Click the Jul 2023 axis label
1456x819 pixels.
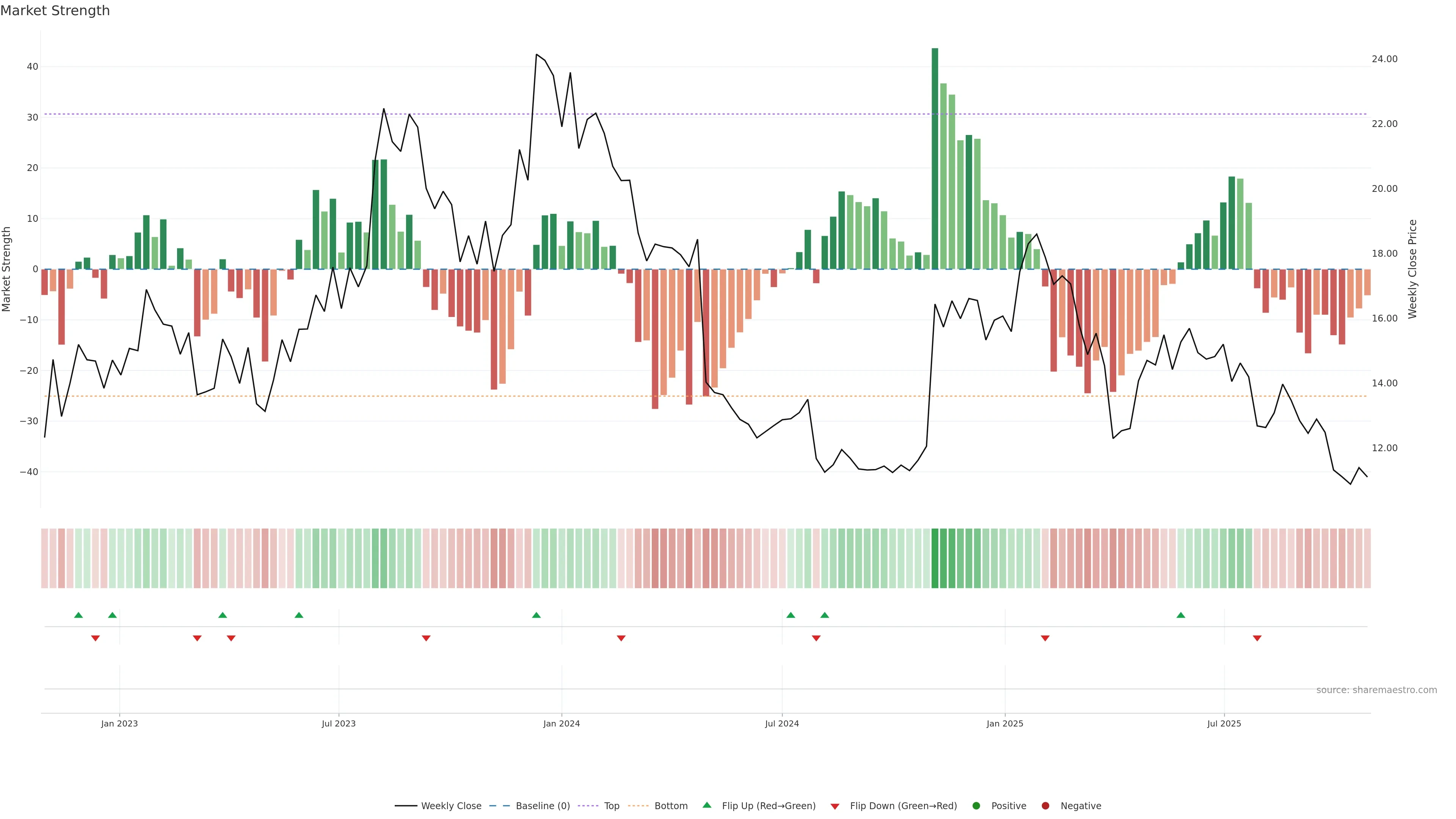pos(339,723)
